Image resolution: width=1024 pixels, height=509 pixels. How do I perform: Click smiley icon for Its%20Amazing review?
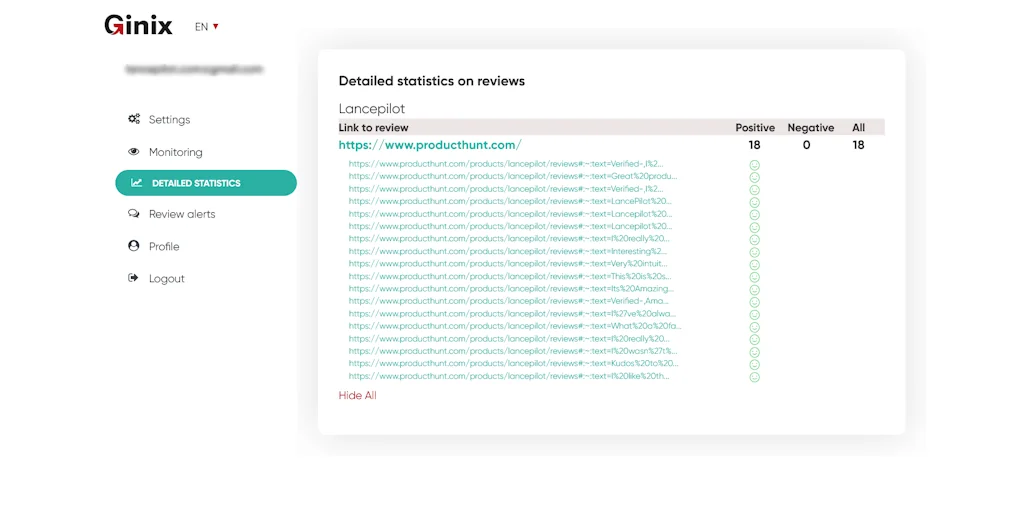click(x=754, y=289)
